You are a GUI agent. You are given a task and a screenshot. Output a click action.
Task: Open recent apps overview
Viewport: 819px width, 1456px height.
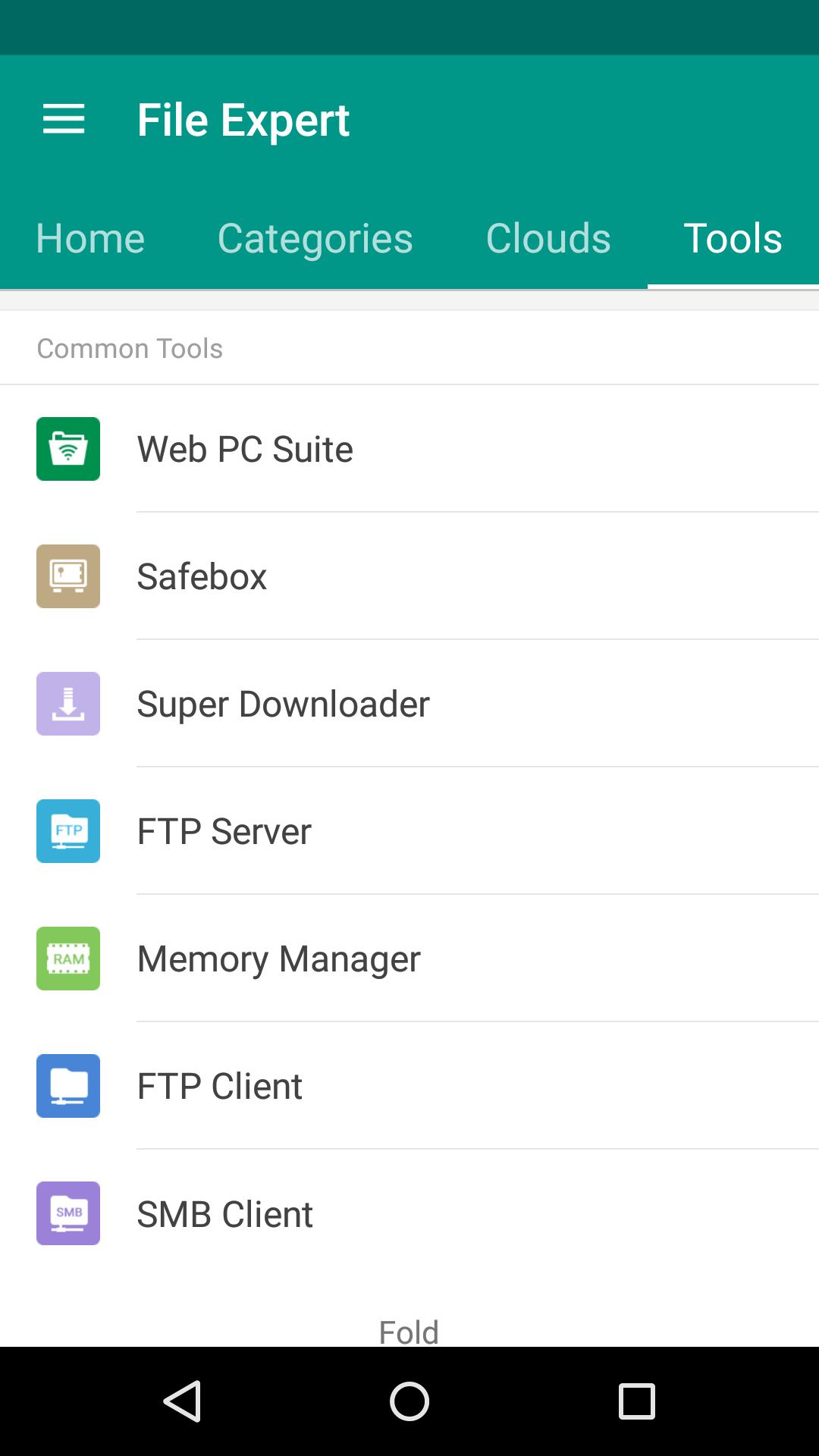(635, 1400)
